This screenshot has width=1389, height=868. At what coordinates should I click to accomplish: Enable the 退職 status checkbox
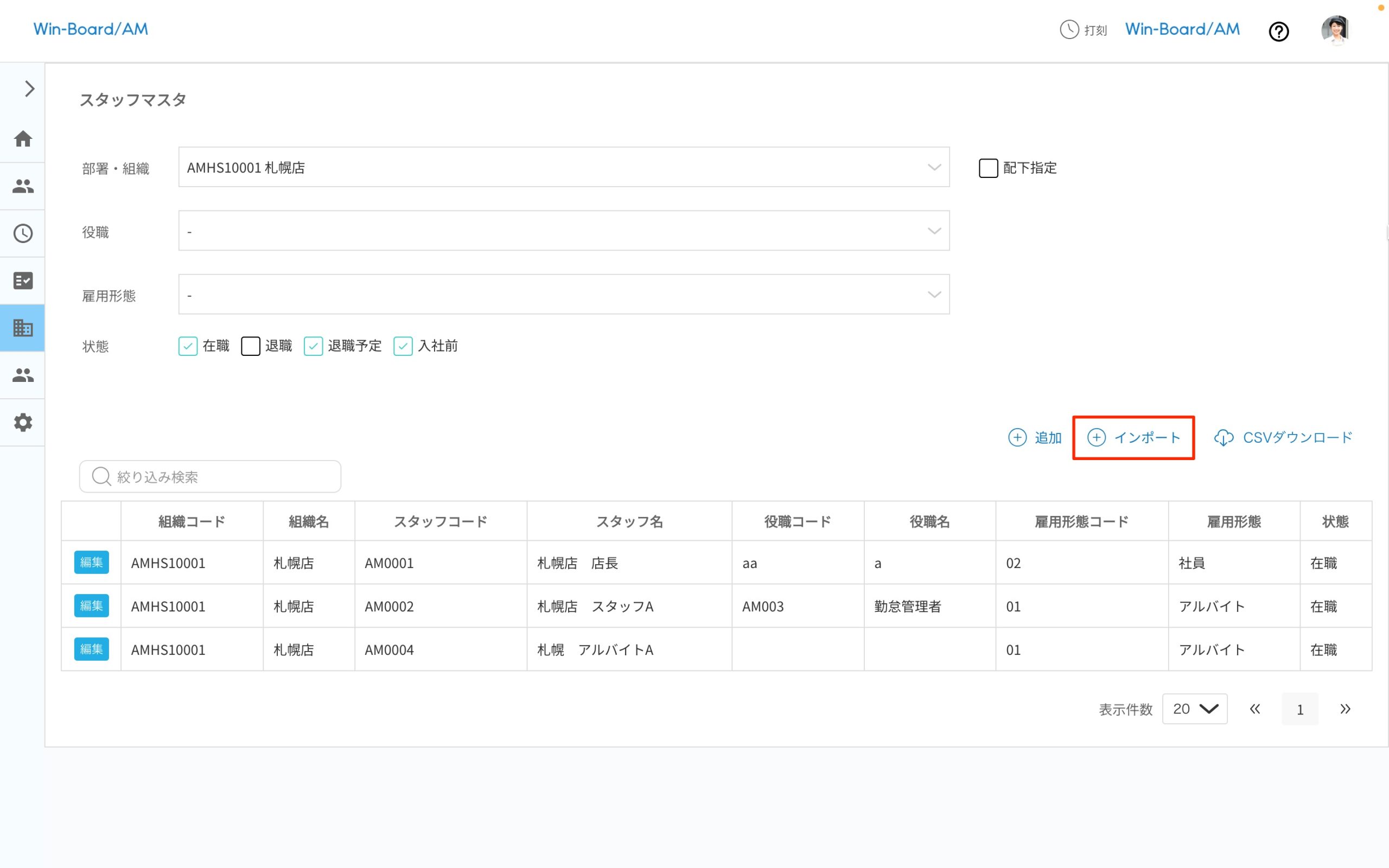tap(251, 346)
